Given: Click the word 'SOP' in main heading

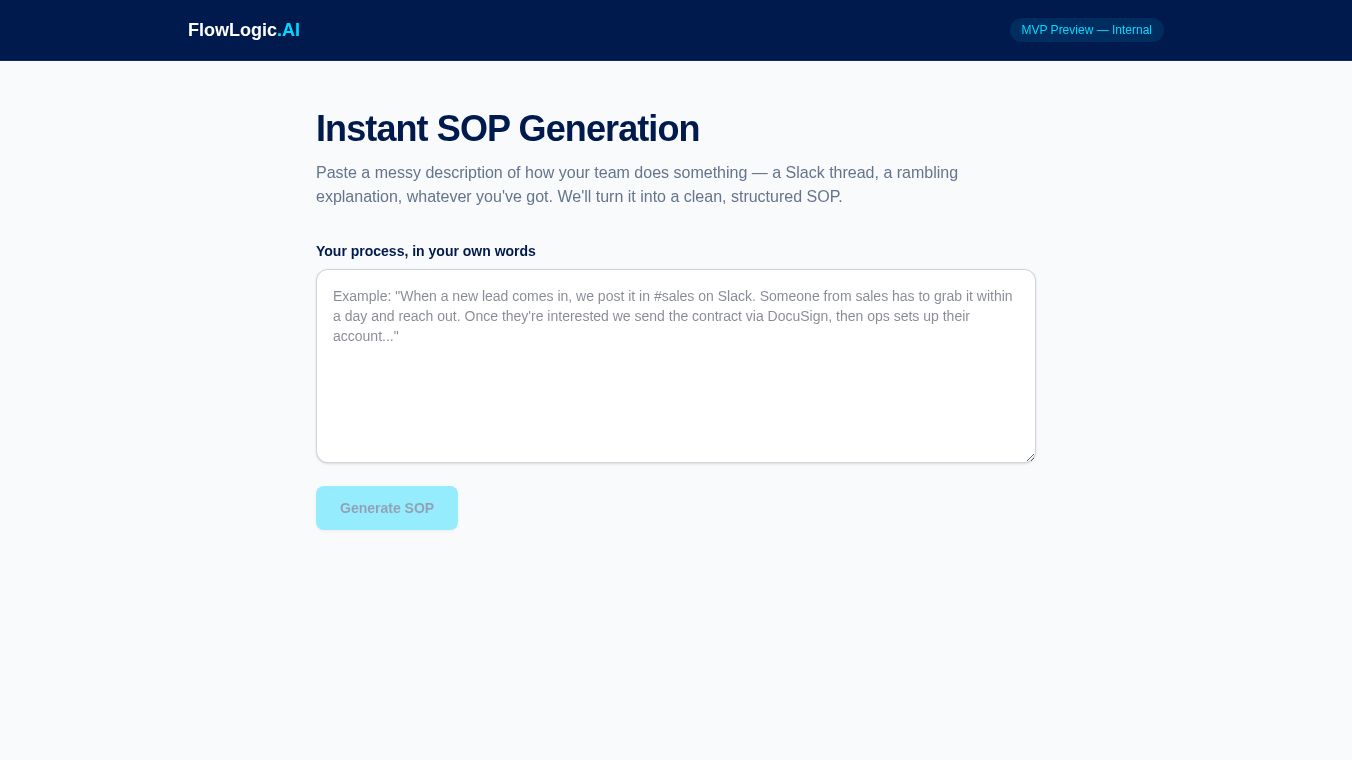Looking at the screenshot, I should (473, 129).
